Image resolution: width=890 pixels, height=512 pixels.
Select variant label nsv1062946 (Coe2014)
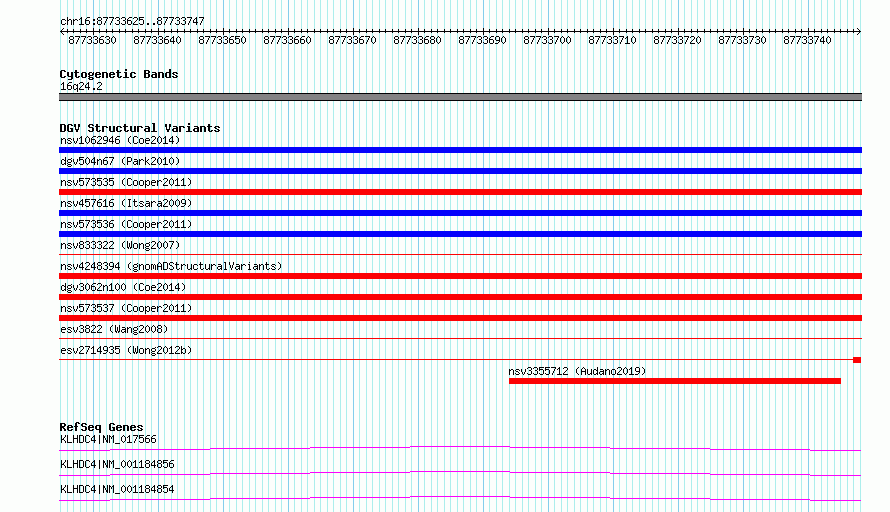tap(120, 140)
